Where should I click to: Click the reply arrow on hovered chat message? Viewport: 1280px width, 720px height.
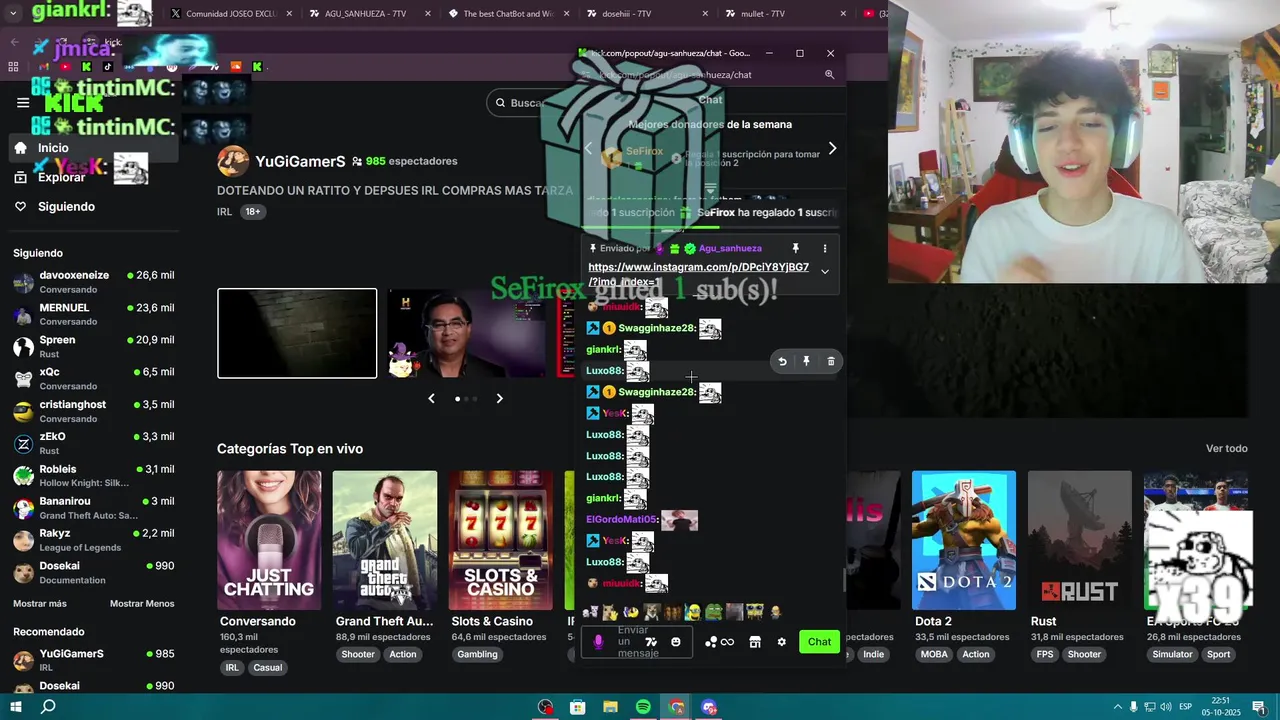point(782,361)
